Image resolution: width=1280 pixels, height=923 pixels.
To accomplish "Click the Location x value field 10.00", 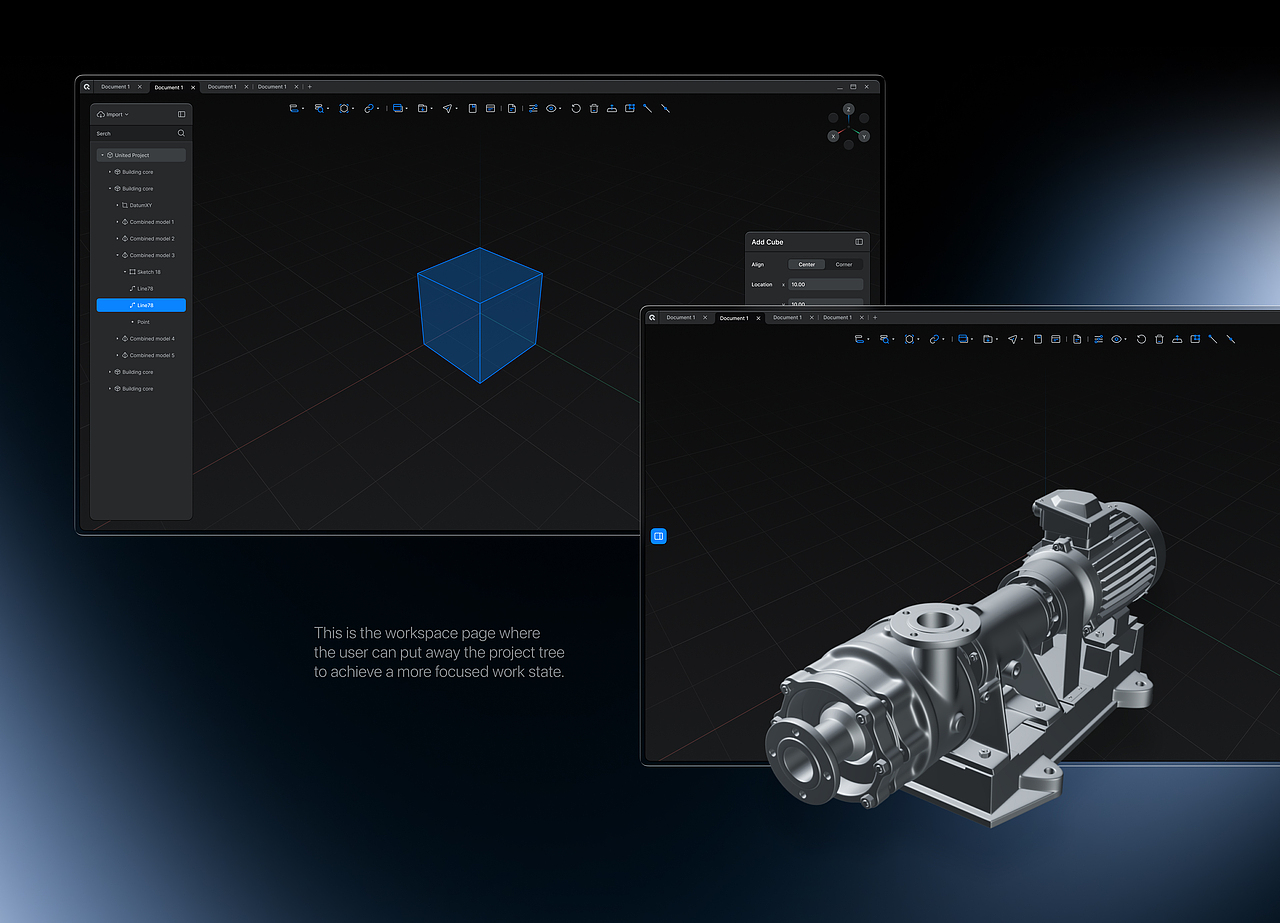I will coord(825,284).
